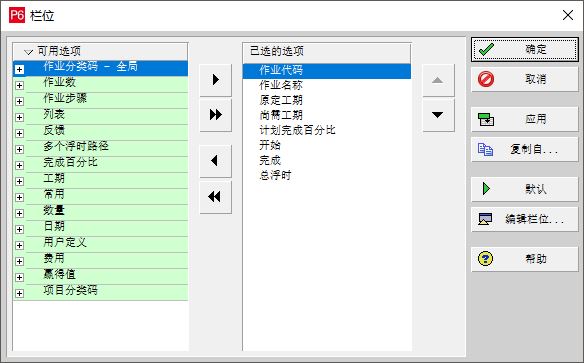Expand the 常用 group

pos(19,197)
